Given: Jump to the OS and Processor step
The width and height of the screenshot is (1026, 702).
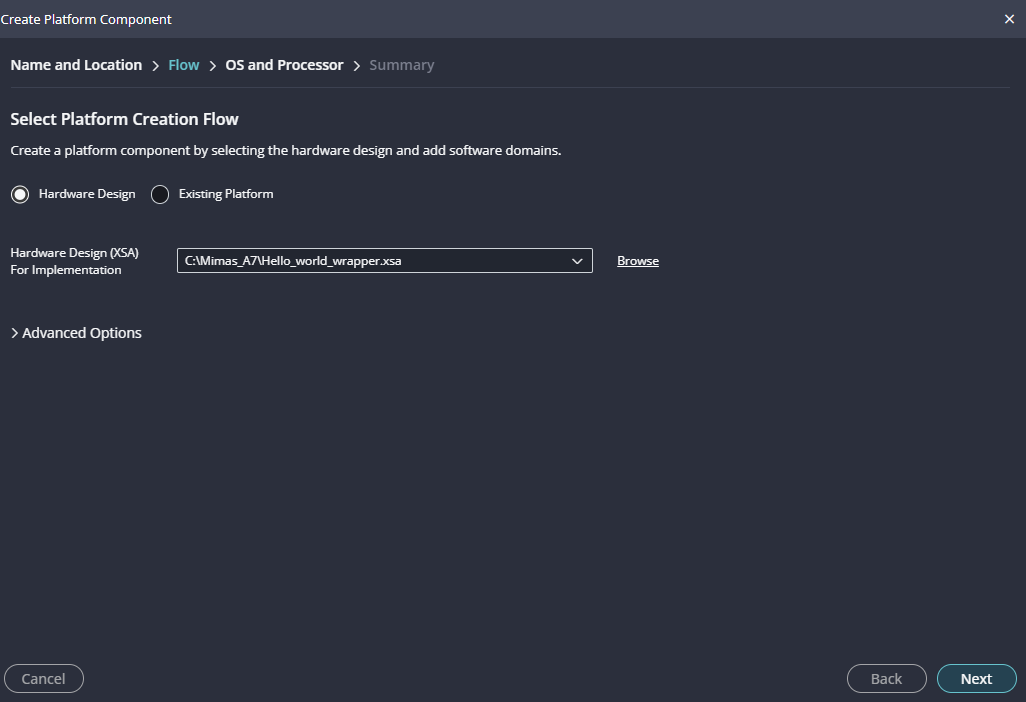Looking at the screenshot, I should point(284,65).
